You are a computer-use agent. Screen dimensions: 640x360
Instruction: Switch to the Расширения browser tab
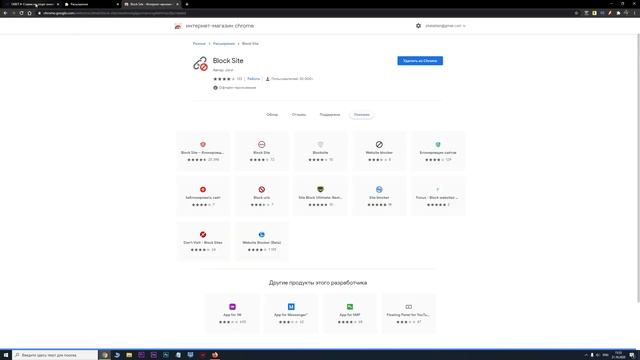pyautogui.click(x=92, y=4)
